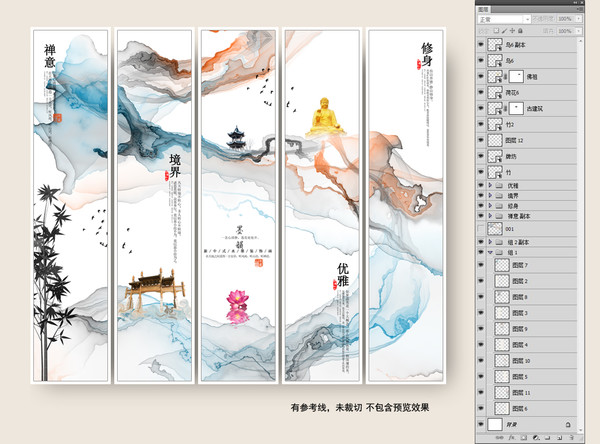This screenshot has height=444, width=600.
Task: Open the blend mode dropdown 正常
Action: click(x=504, y=19)
